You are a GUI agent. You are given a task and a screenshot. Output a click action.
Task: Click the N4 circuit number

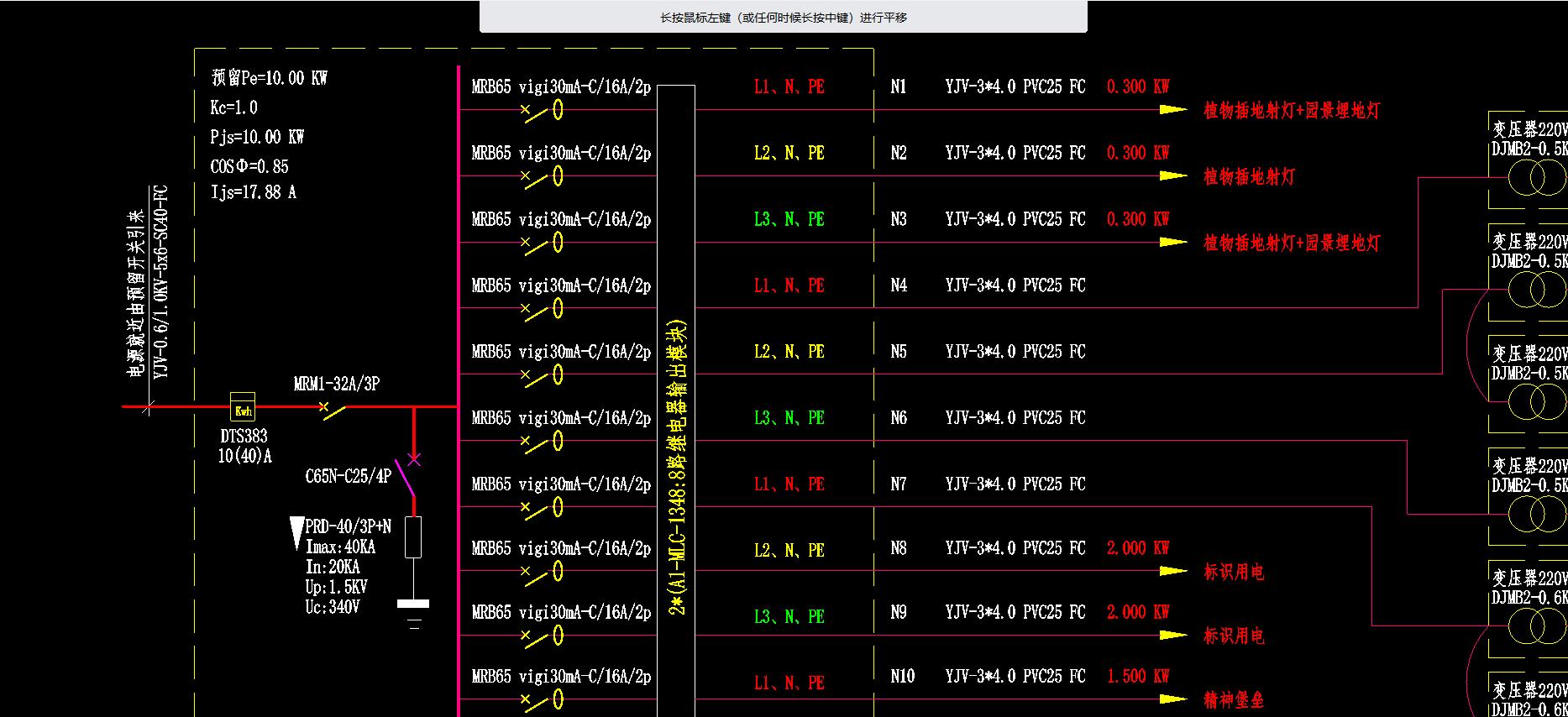(x=899, y=285)
